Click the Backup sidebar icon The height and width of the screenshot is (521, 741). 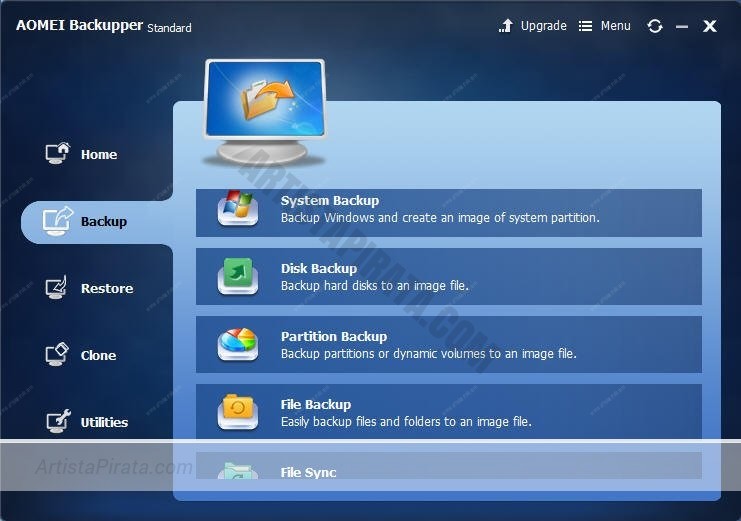click(58, 221)
